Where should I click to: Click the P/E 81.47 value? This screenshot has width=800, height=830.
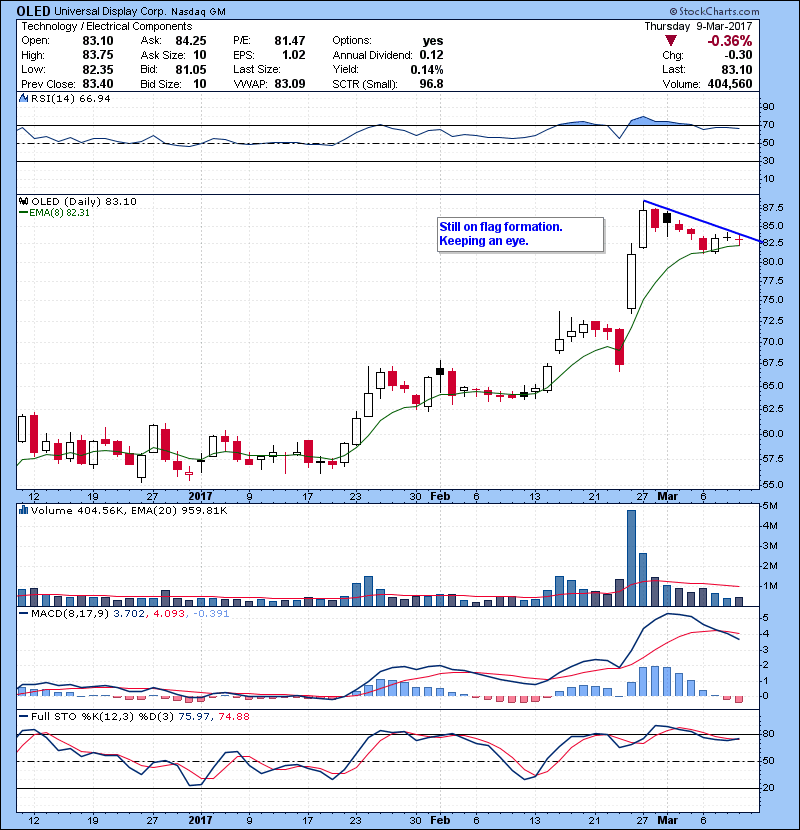coord(290,41)
